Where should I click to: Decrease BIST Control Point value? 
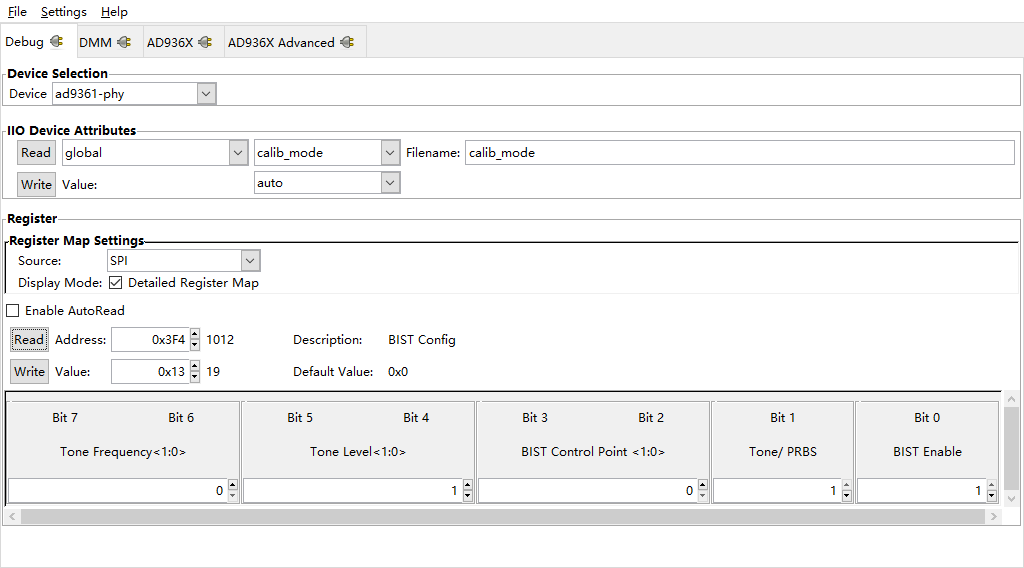click(703, 496)
